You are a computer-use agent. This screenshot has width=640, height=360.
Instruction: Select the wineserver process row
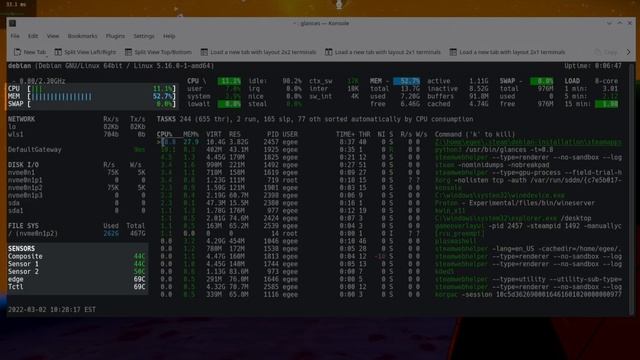[x=389, y=203]
